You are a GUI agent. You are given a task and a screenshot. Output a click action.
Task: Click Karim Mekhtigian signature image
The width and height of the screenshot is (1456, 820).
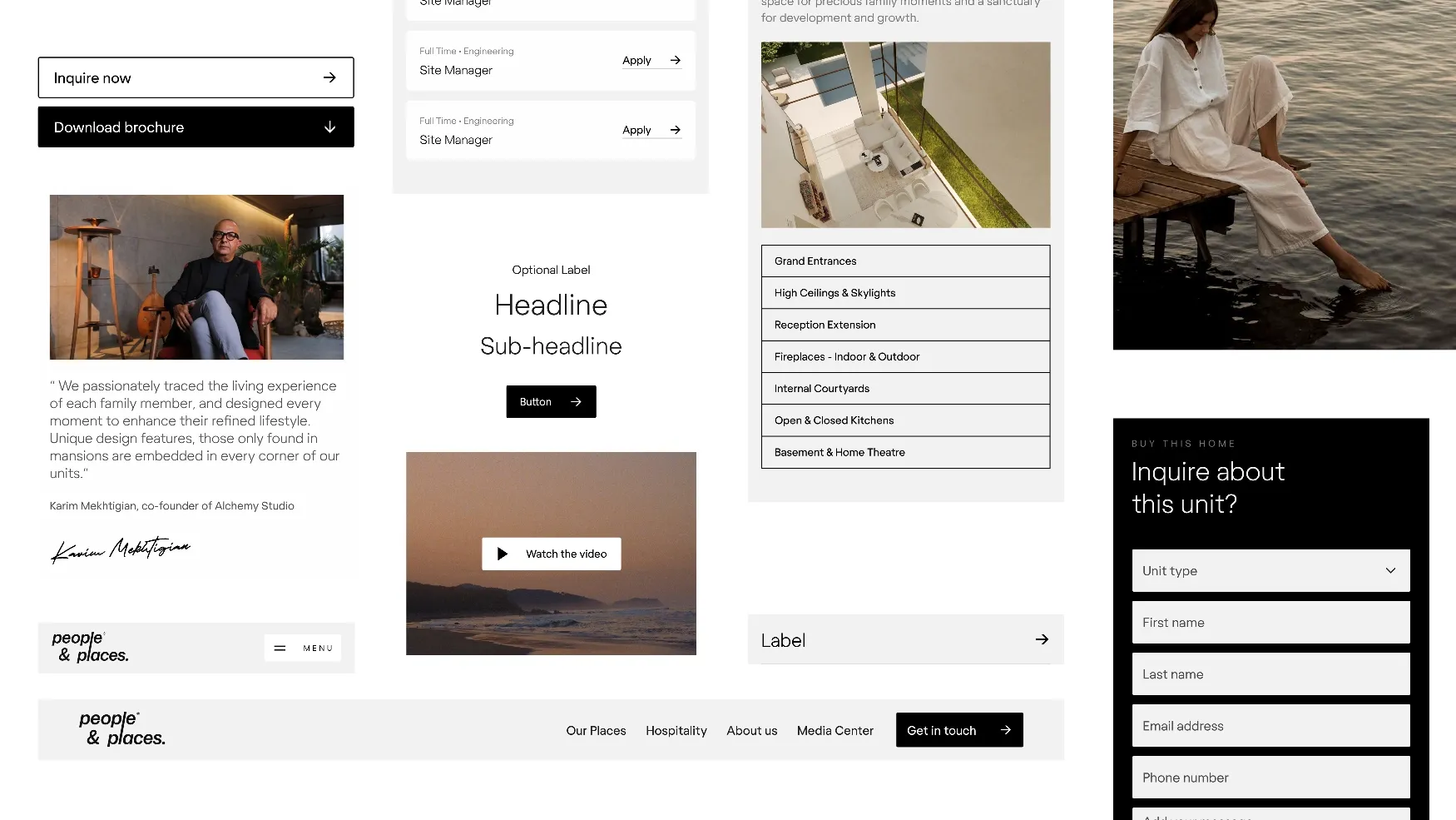click(121, 549)
